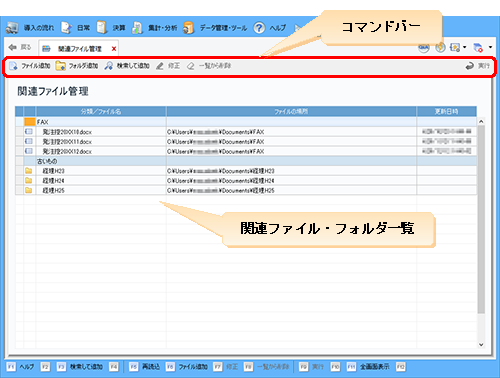Viewport: 500px width, 378px height.
Task: Open the ヘルプ question mark icon
Action: pos(259,28)
